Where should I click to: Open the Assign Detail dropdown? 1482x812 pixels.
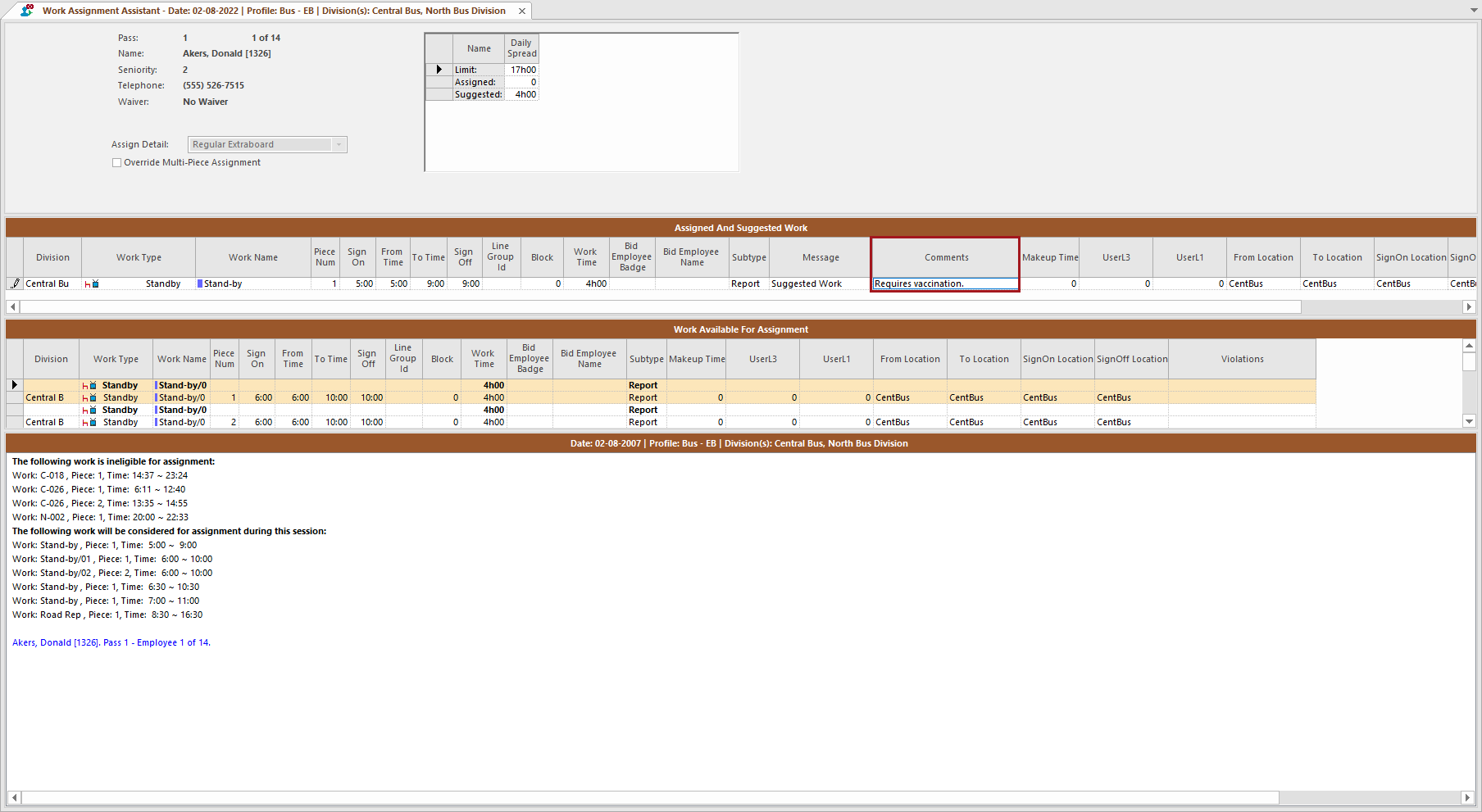click(338, 144)
